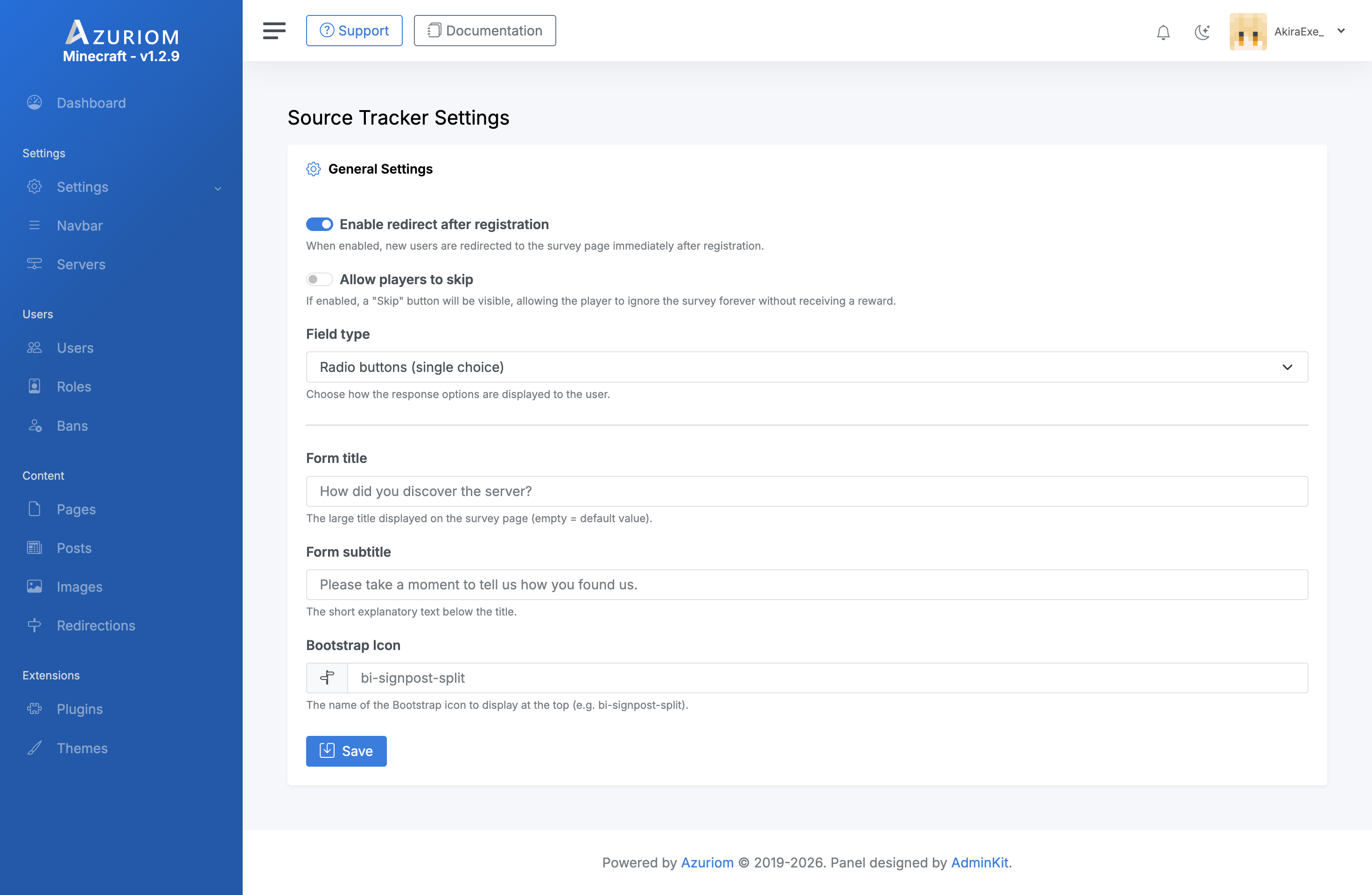The width and height of the screenshot is (1372, 895).
Task: Click the Servers icon in sidebar
Action: click(x=35, y=264)
